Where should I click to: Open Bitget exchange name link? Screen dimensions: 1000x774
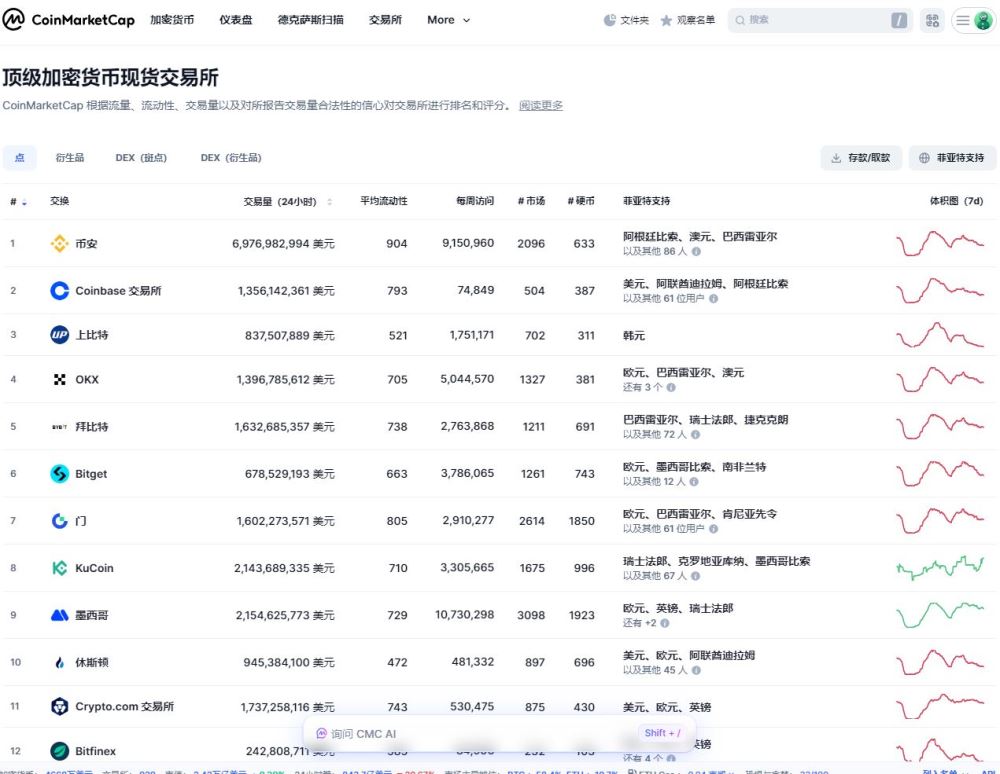[91, 474]
